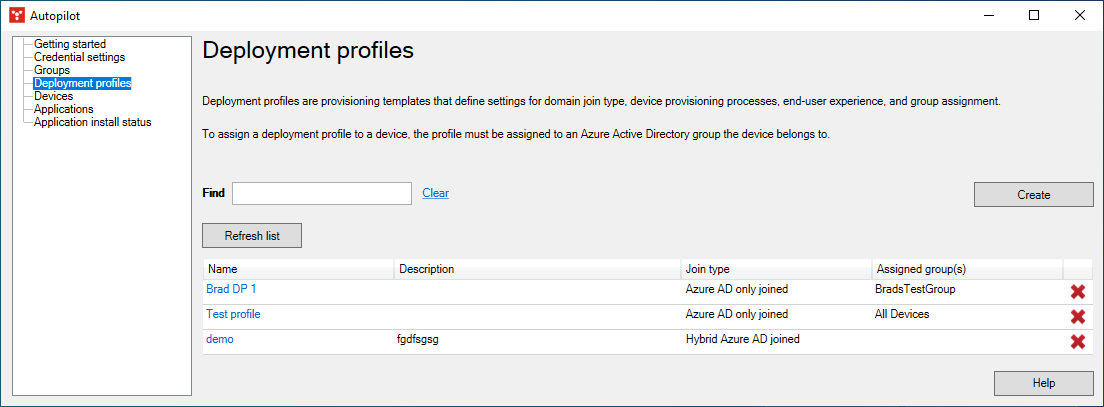The image size is (1104, 407).
Task: Remove the demo deployment profile
Action: coord(1078,342)
